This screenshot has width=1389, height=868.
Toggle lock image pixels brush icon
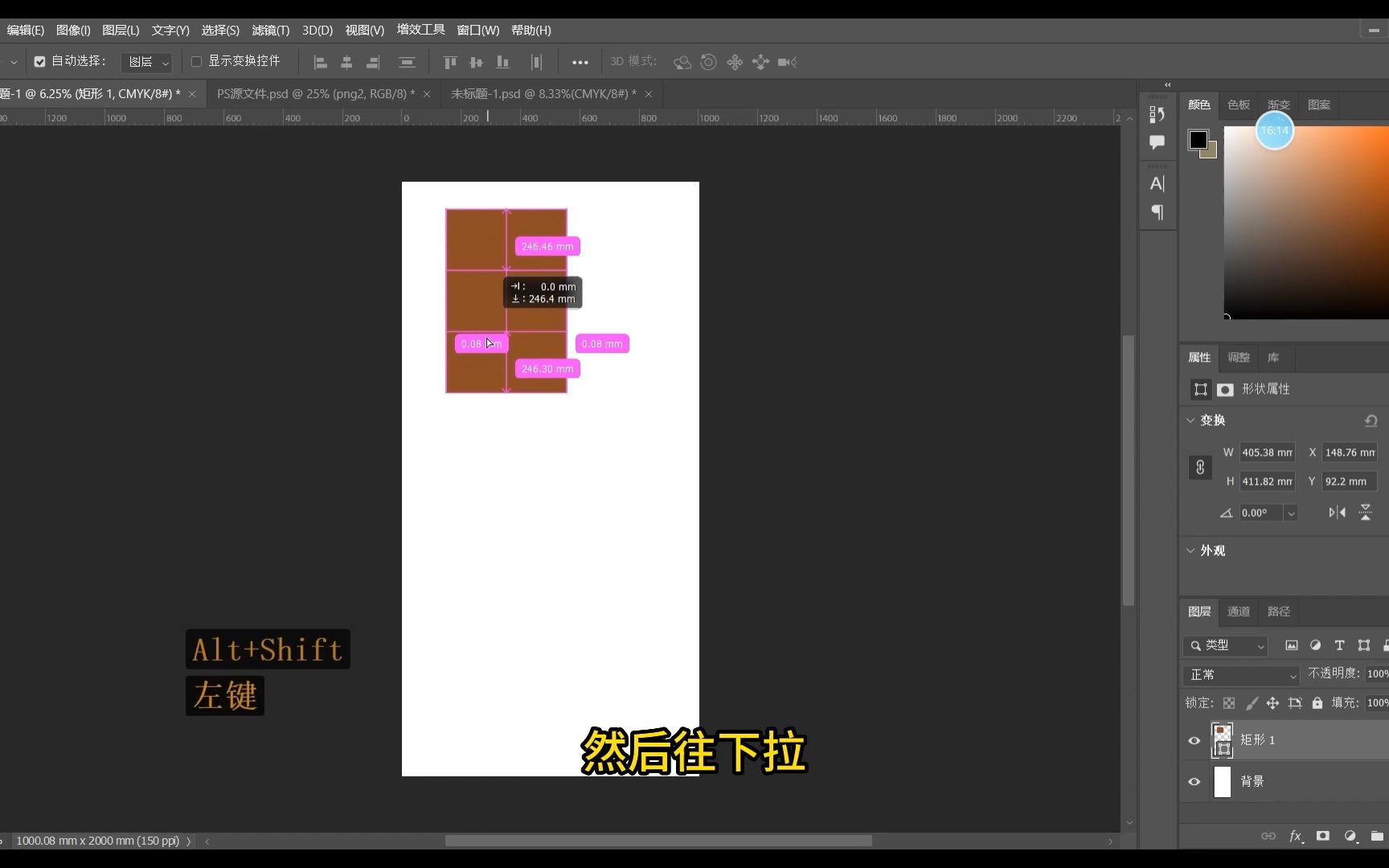point(1252,703)
